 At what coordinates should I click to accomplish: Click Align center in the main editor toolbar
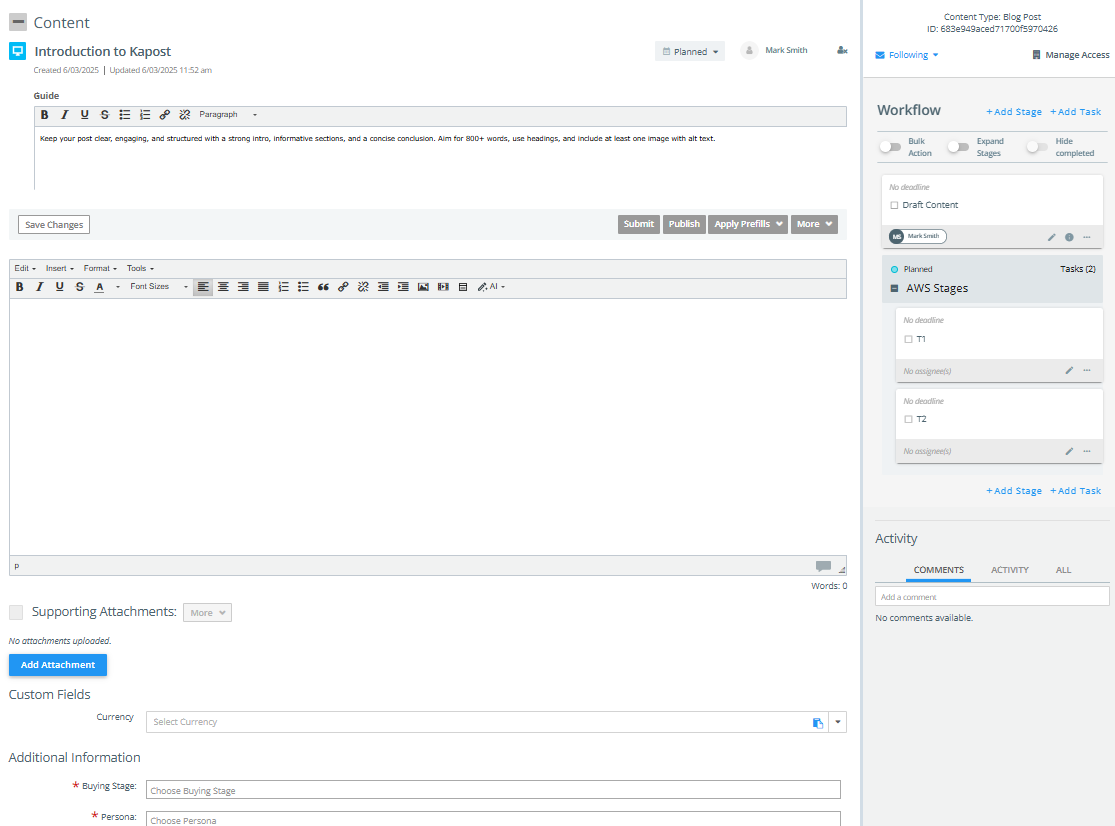tap(223, 286)
